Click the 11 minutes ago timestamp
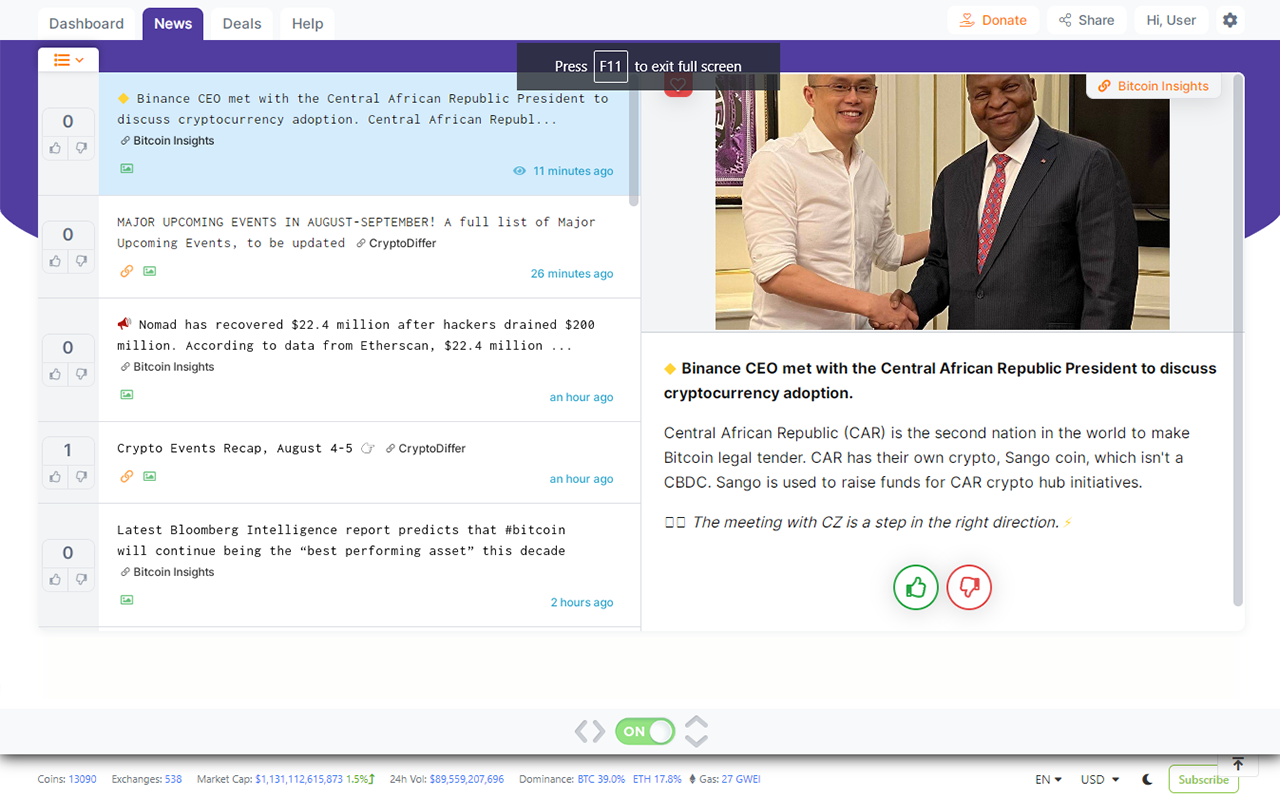This screenshot has width=1280, height=800. pos(573,171)
